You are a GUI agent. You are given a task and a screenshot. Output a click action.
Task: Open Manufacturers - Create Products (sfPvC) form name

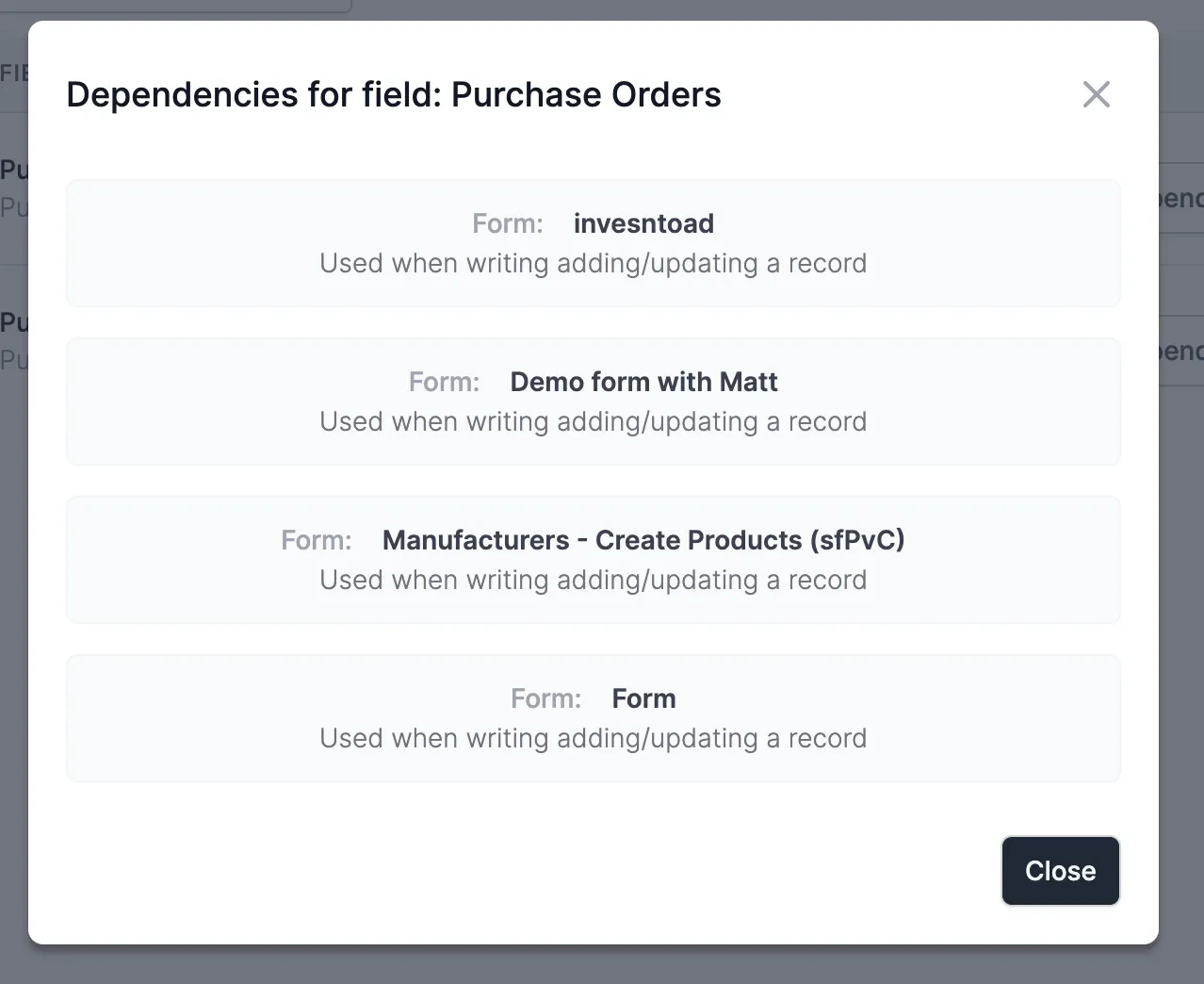point(643,540)
